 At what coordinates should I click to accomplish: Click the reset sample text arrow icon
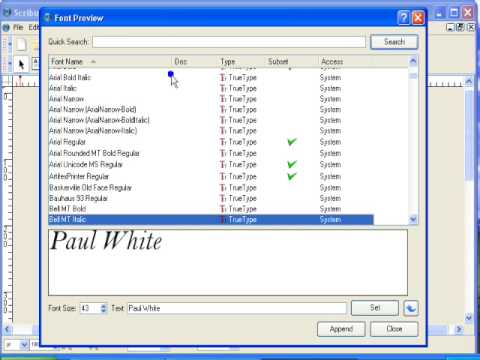coord(411,308)
